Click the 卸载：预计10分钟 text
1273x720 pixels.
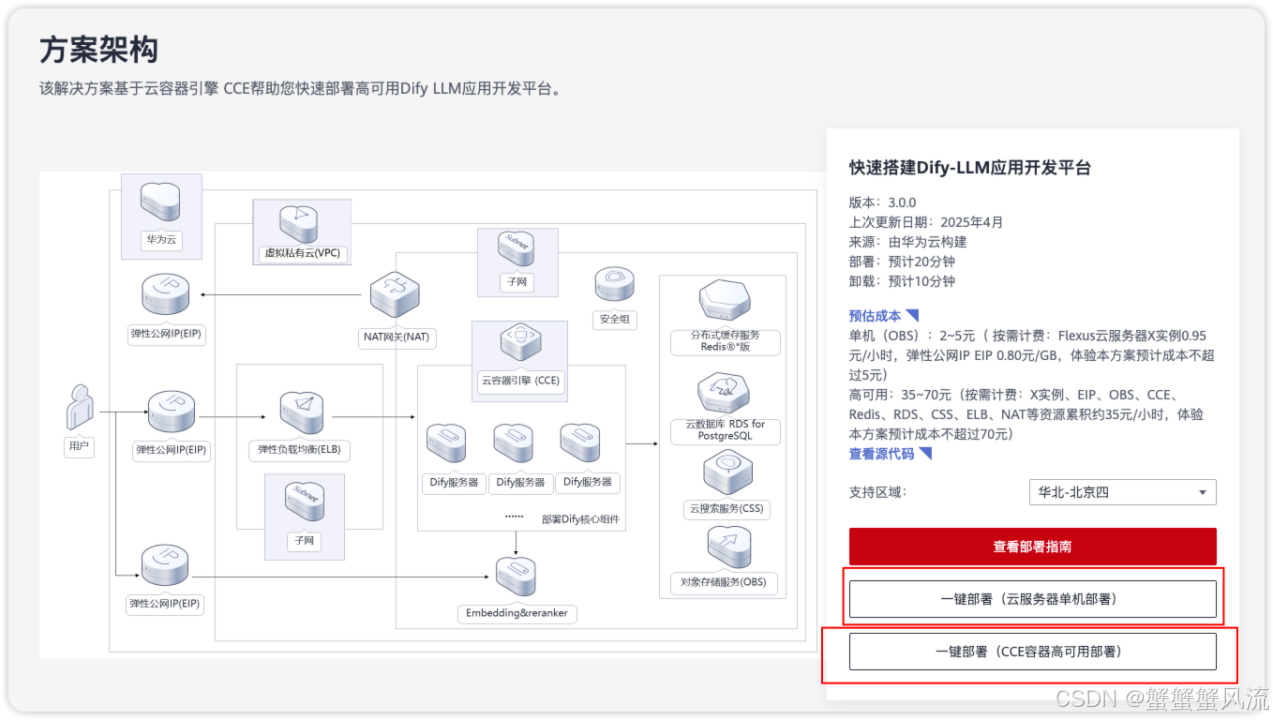pyautogui.click(x=902, y=282)
